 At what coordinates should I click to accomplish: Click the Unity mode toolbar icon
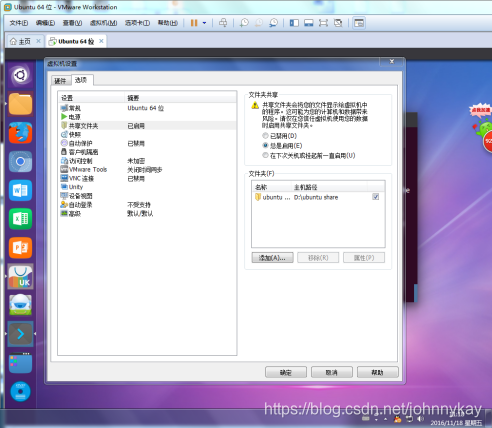[x=338, y=23]
